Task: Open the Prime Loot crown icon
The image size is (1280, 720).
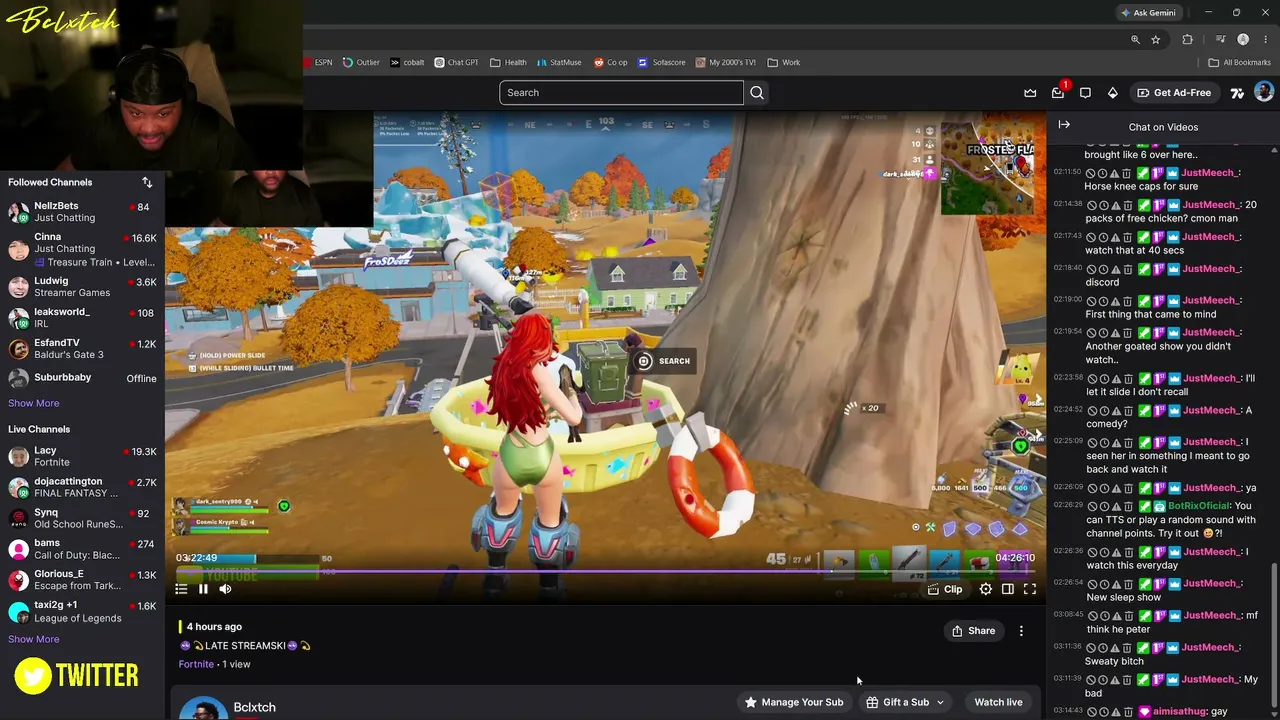Action: 1030,93
